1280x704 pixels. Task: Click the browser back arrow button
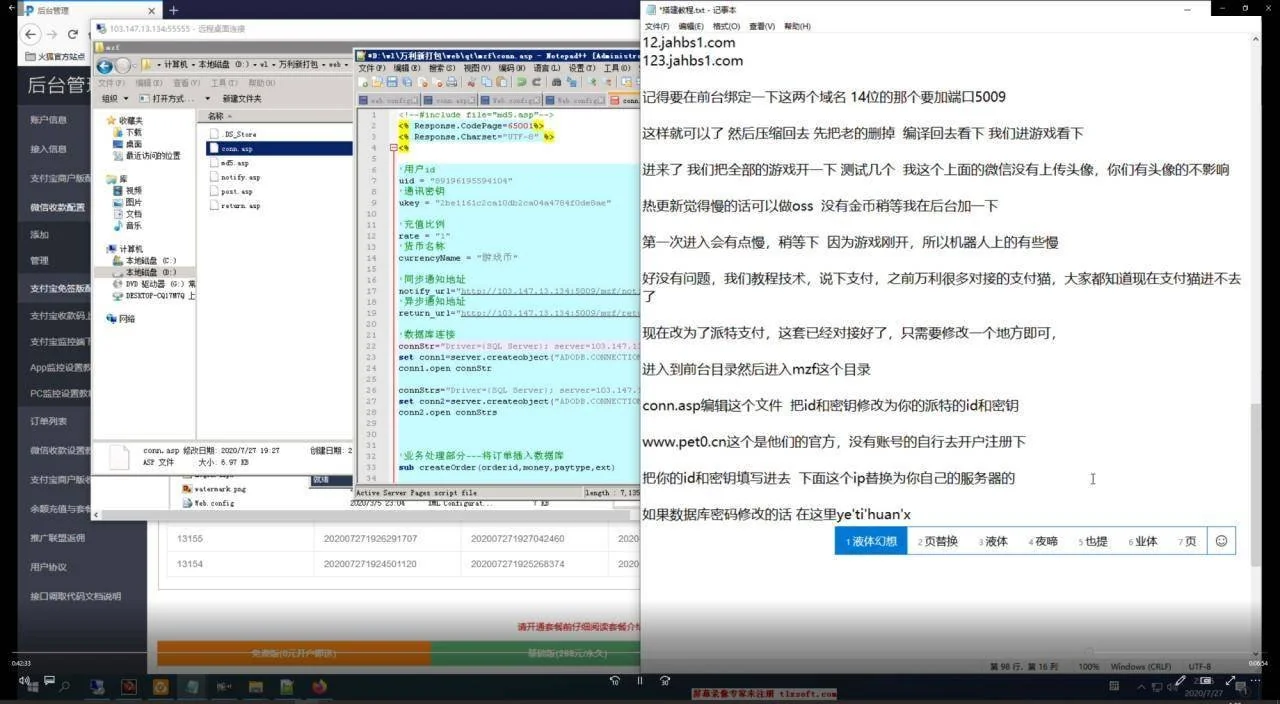(x=32, y=34)
